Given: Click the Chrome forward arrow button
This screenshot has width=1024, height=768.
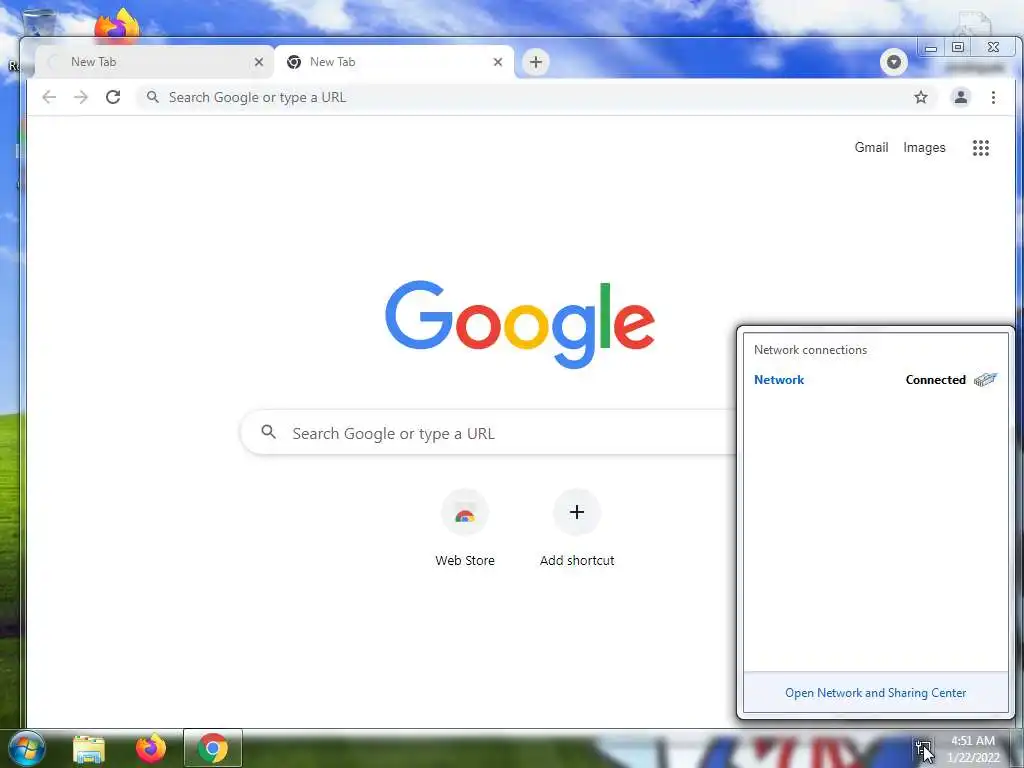Looking at the screenshot, I should (x=80, y=97).
